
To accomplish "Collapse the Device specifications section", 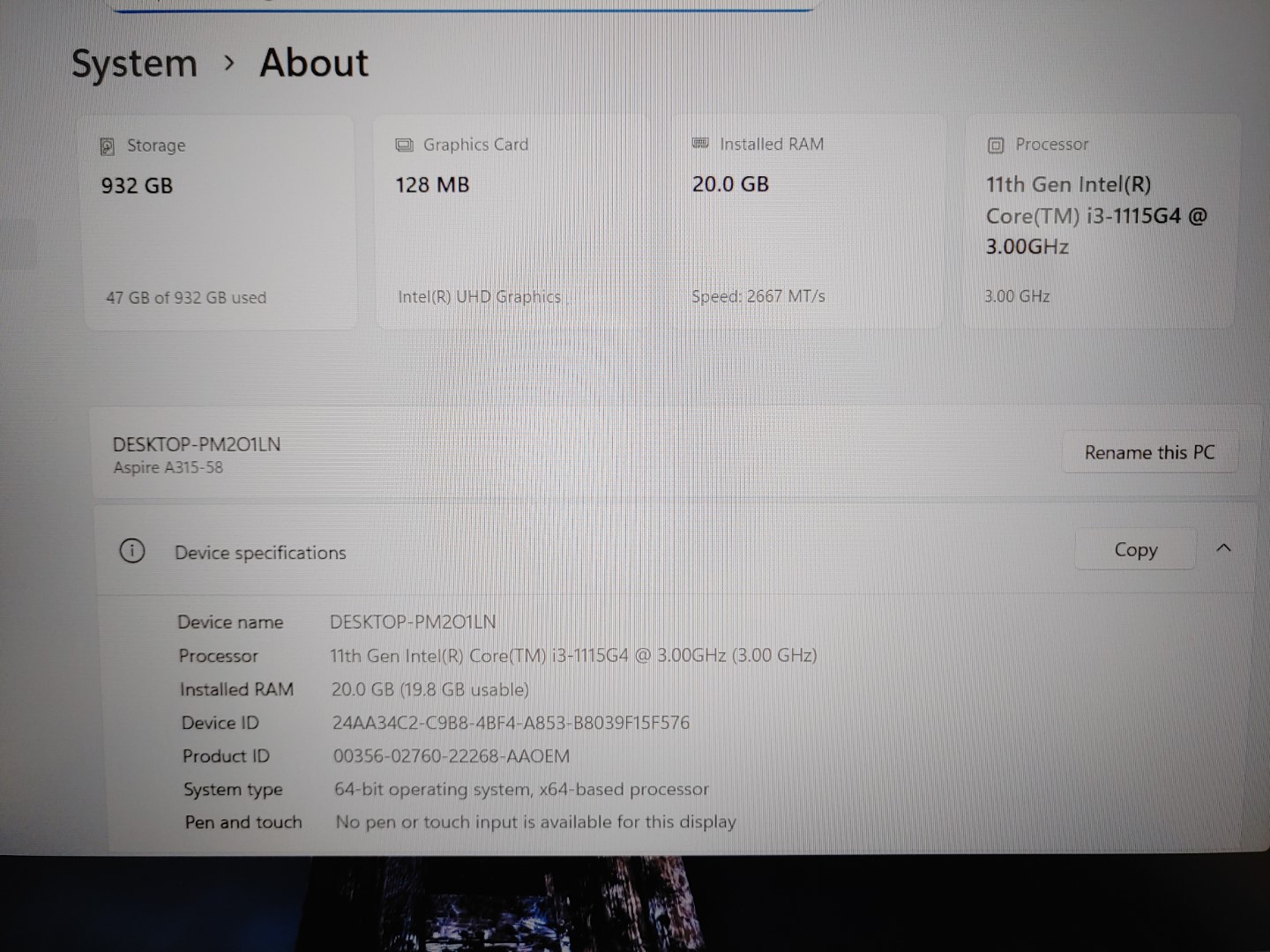I will pos(1223,548).
